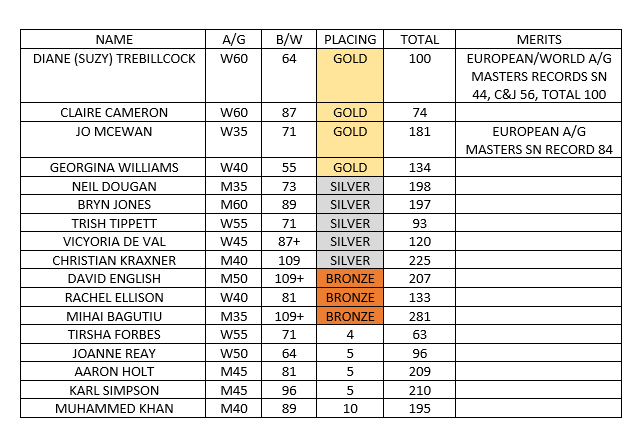The width and height of the screenshot is (641, 438).
Task: Click Tirsha Forbes' name cell
Action: coord(114,328)
